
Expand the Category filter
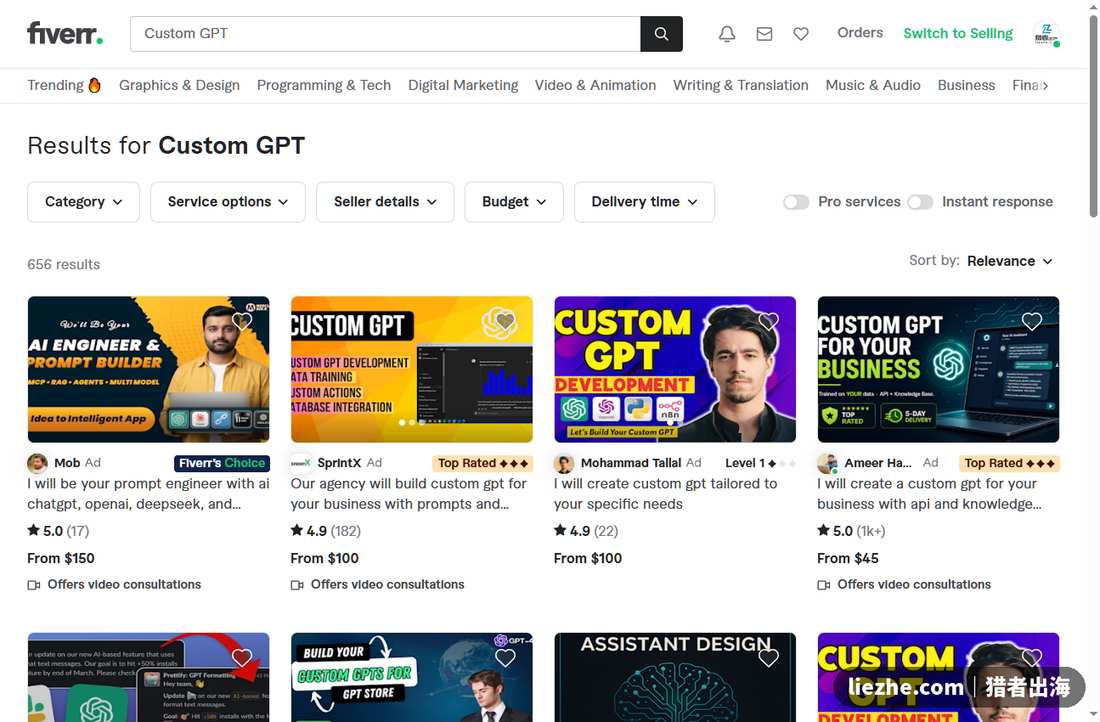[83, 202]
